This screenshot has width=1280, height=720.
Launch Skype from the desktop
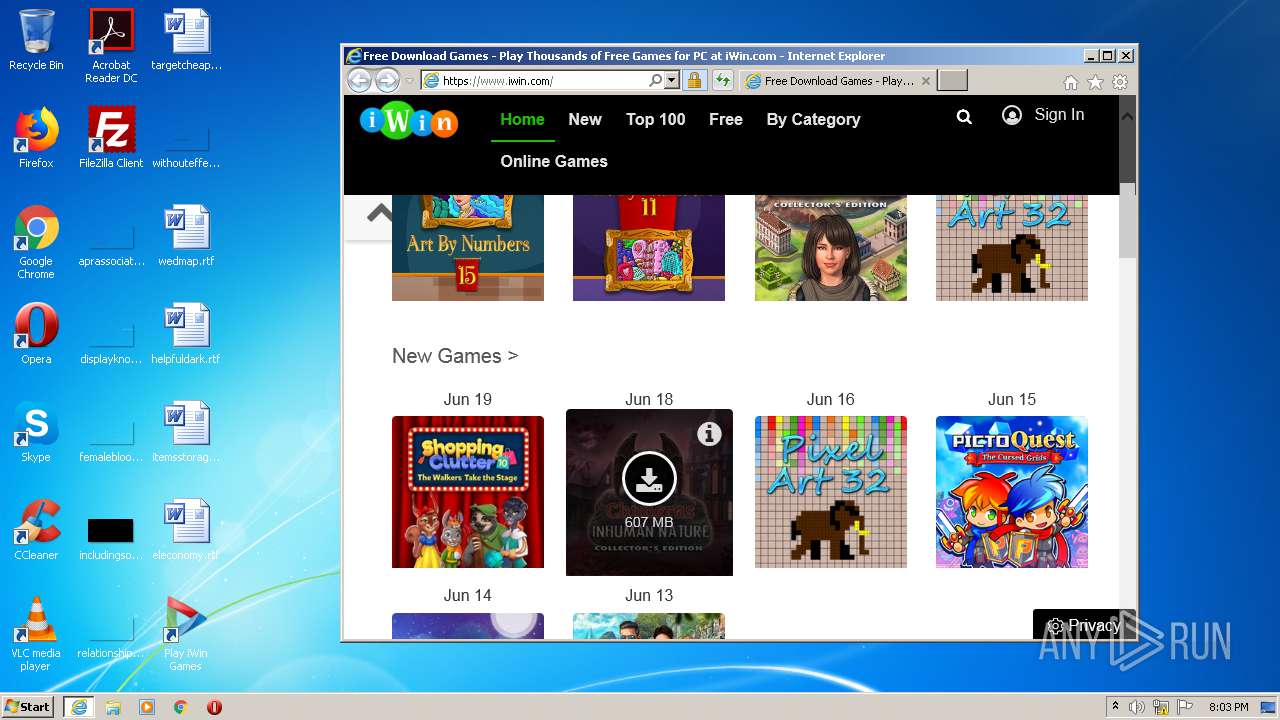click(x=36, y=432)
